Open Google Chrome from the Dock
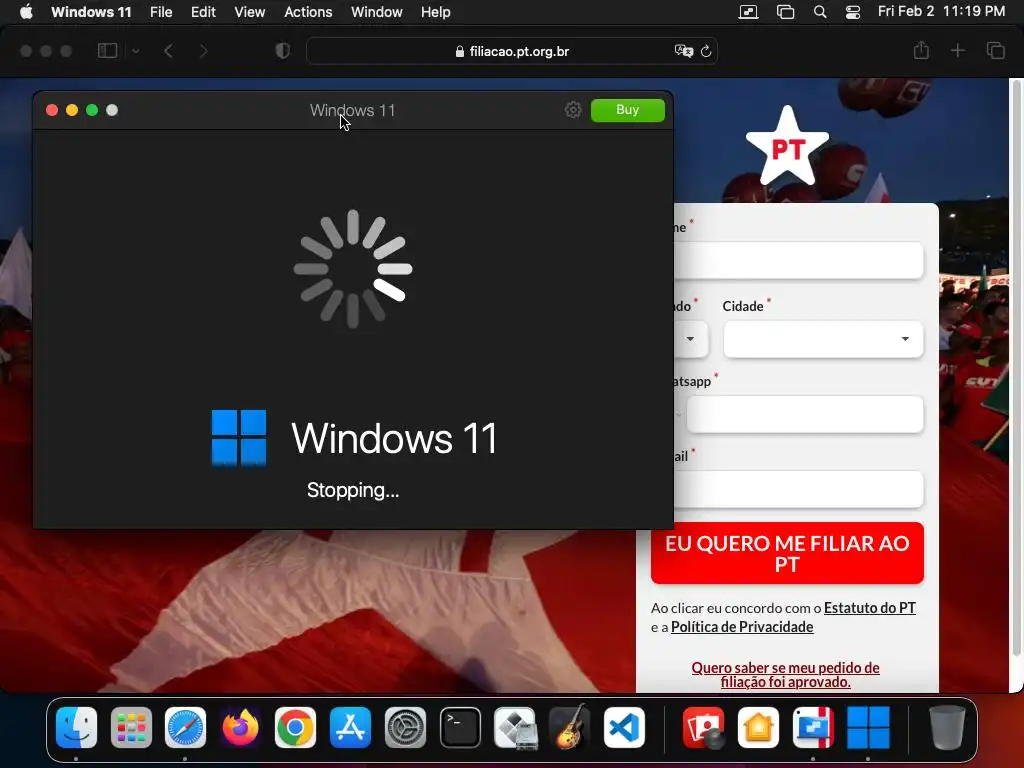Viewport: 1024px width, 768px height. tap(295, 727)
